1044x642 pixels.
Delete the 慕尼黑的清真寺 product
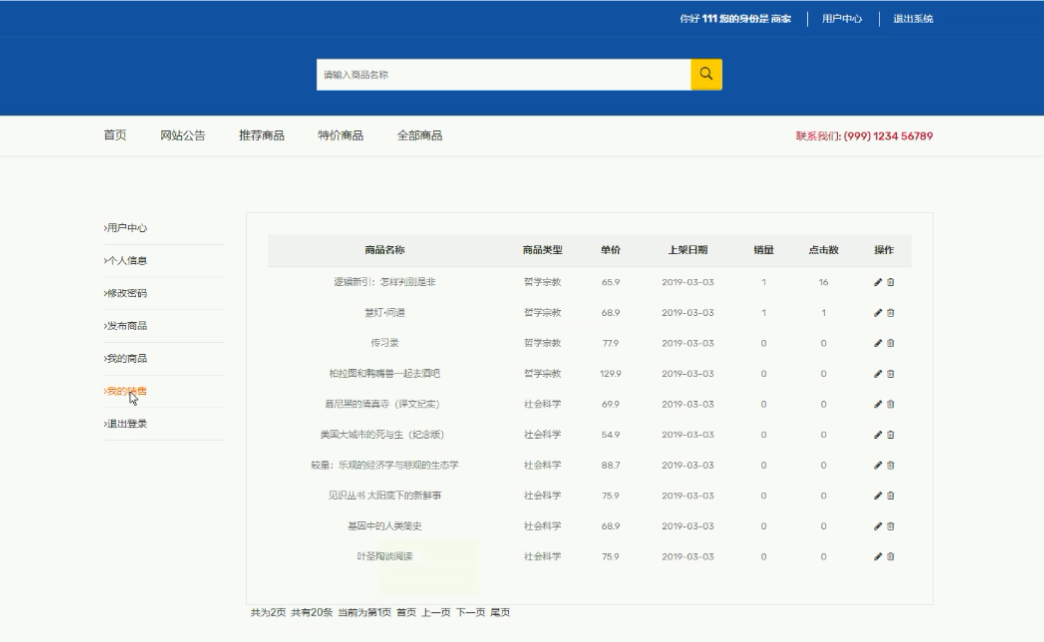tap(891, 404)
